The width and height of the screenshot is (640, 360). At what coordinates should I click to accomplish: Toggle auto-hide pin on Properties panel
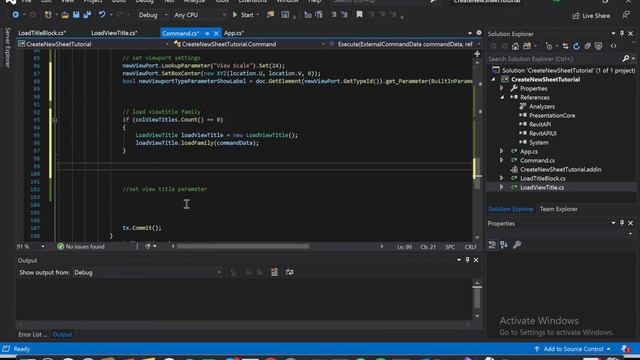622,223
